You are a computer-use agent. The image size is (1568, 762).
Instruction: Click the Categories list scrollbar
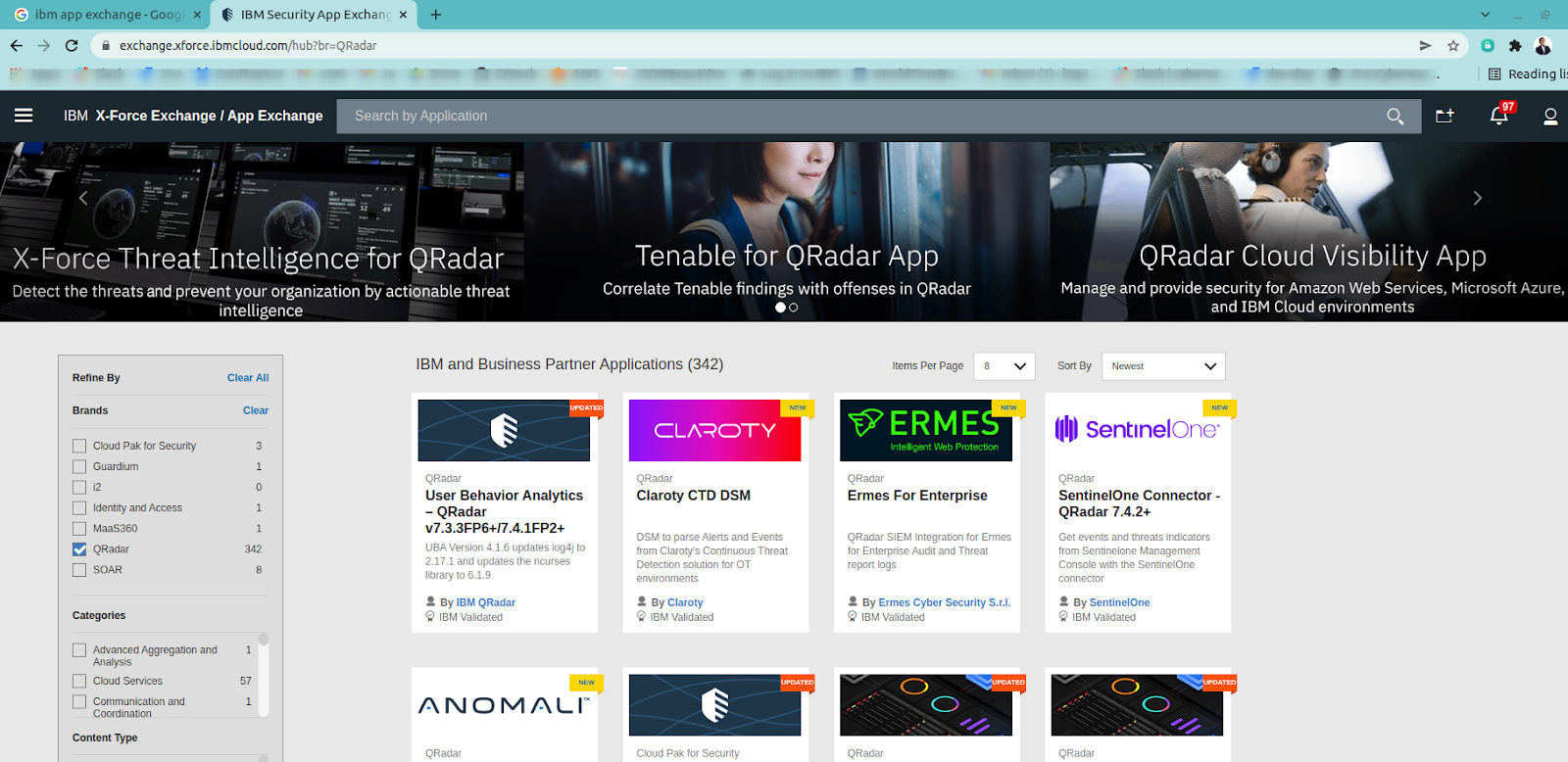263,675
